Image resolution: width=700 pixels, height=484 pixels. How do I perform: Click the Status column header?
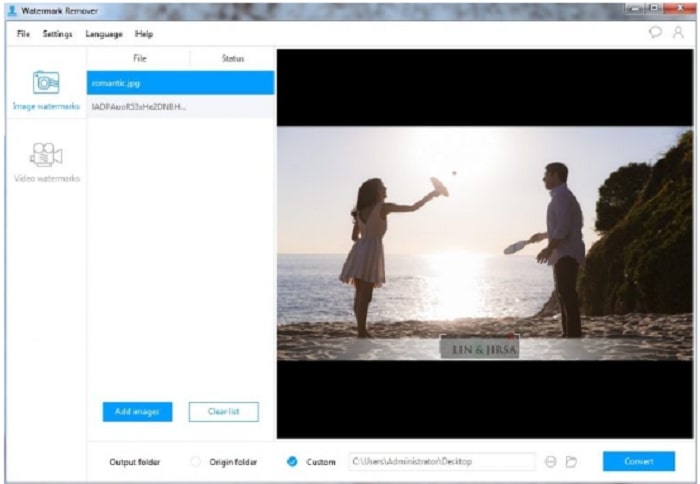pyautogui.click(x=233, y=58)
